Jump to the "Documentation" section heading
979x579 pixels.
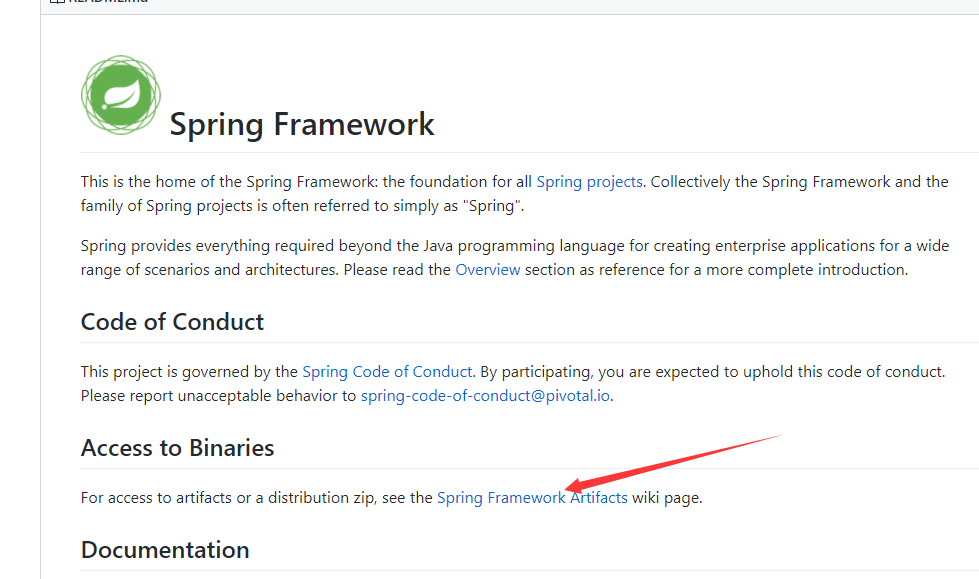165,550
